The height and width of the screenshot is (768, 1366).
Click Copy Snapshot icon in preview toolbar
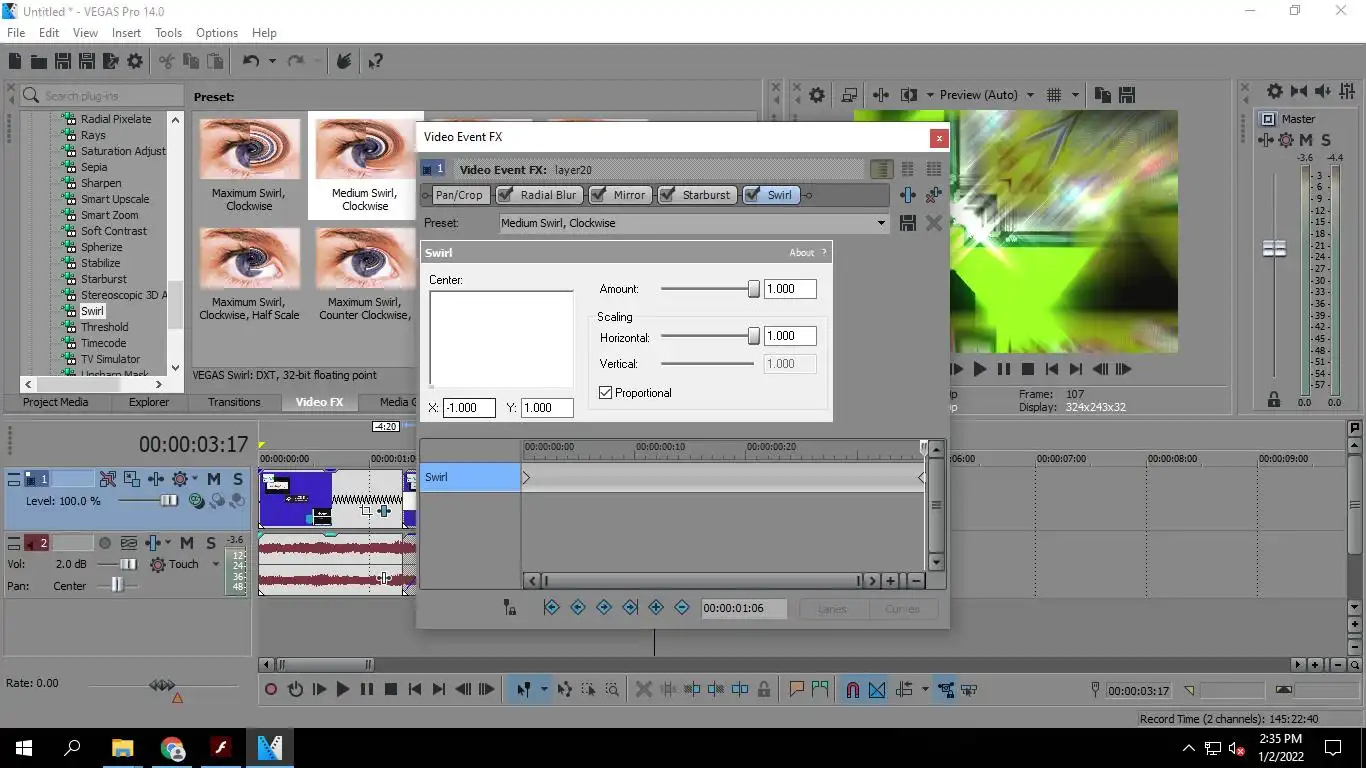(1102, 95)
